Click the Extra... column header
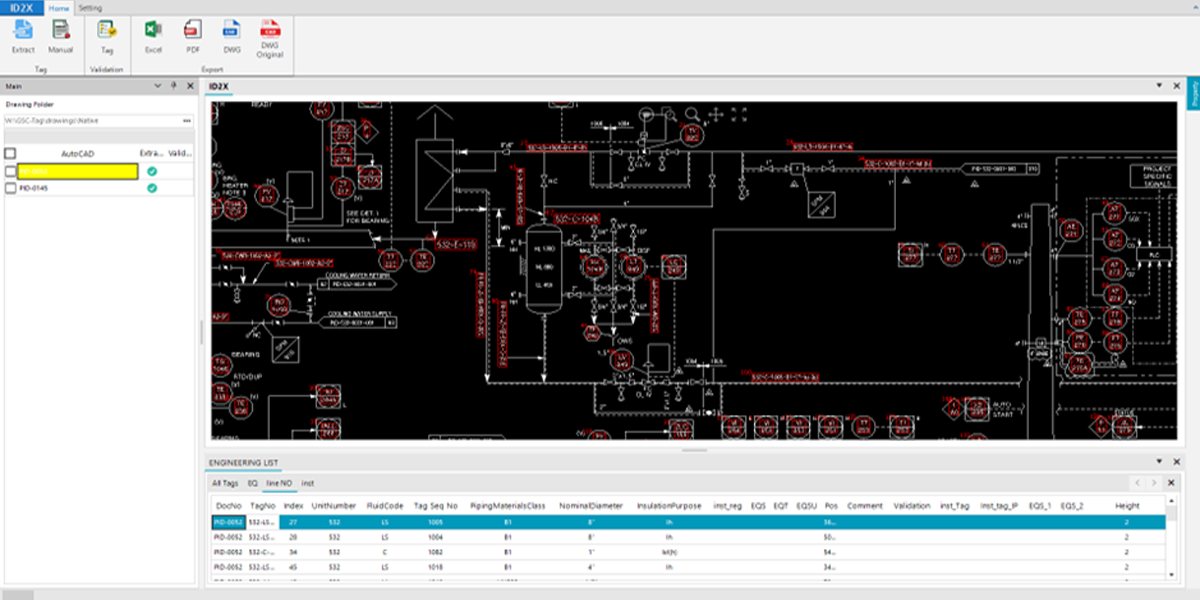This screenshot has height=600, width=1200. pyautogui.click(x=151, y=153)
